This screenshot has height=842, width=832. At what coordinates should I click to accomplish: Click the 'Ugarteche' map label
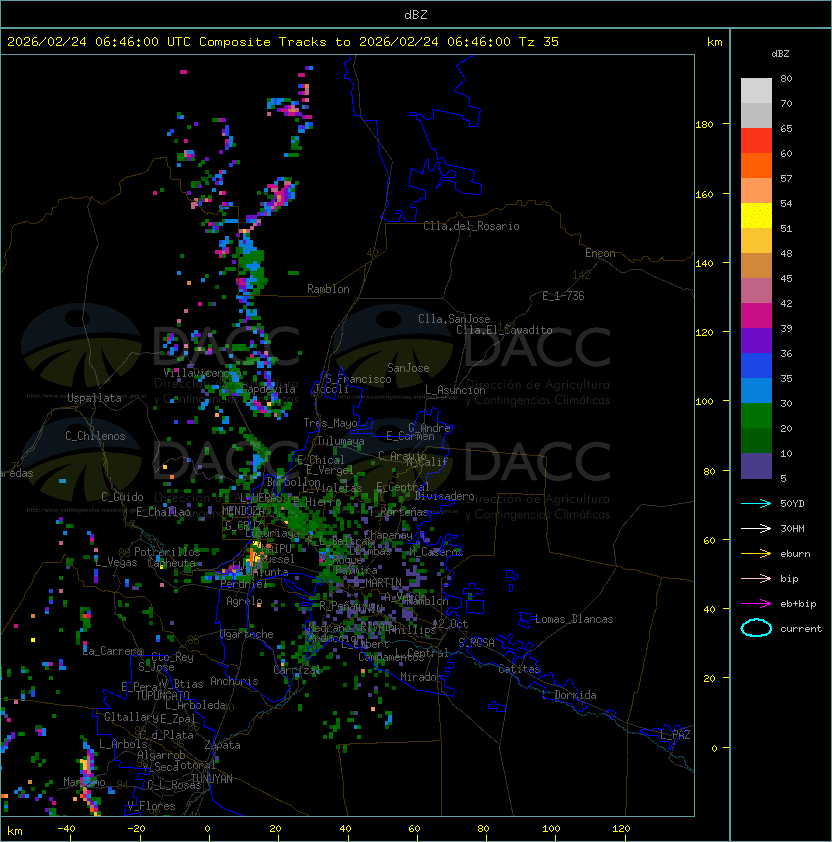(247, 634)
